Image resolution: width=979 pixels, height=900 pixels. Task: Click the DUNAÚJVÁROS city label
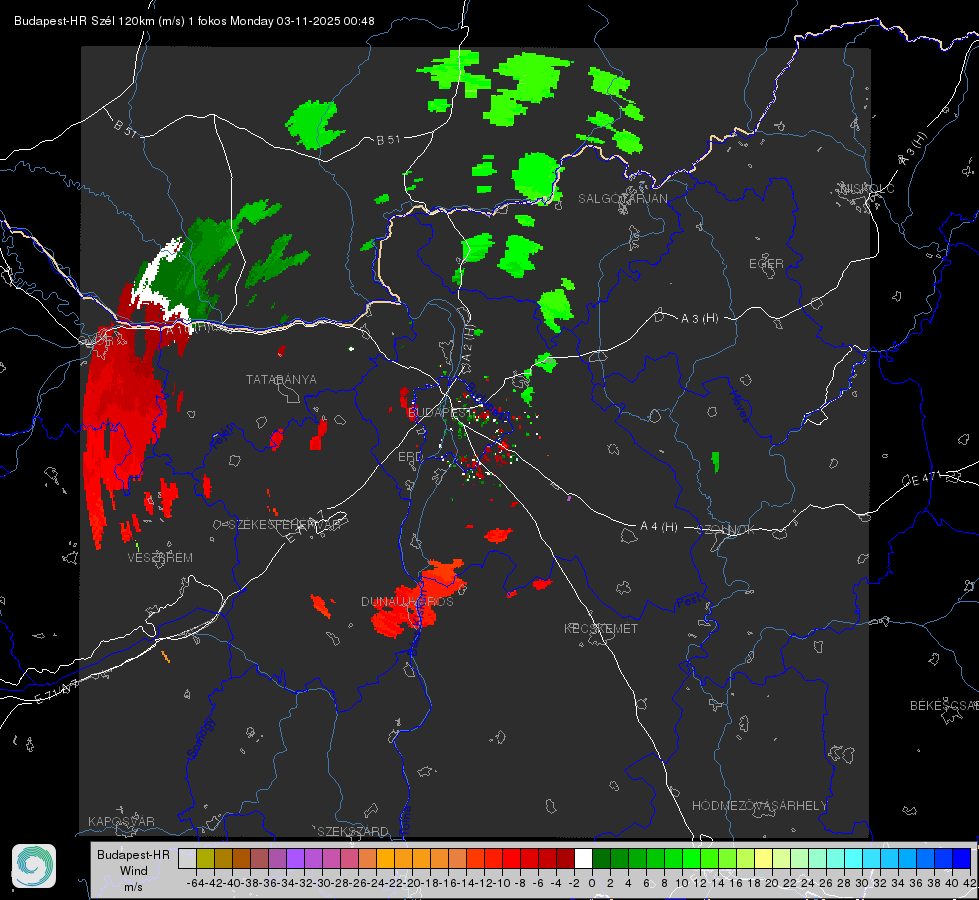point(407,601)
